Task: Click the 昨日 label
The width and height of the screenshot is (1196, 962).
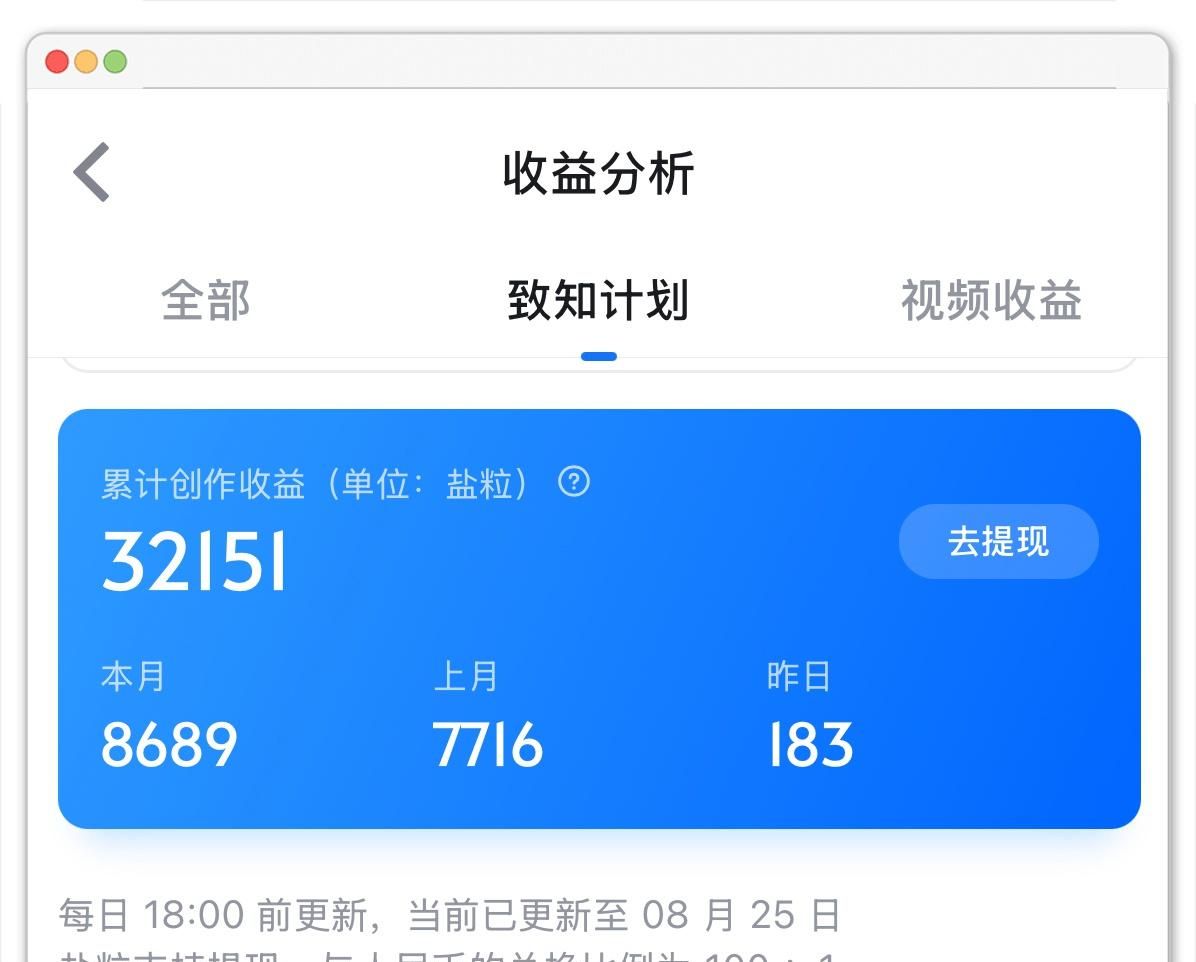Action: coord(799,677)
